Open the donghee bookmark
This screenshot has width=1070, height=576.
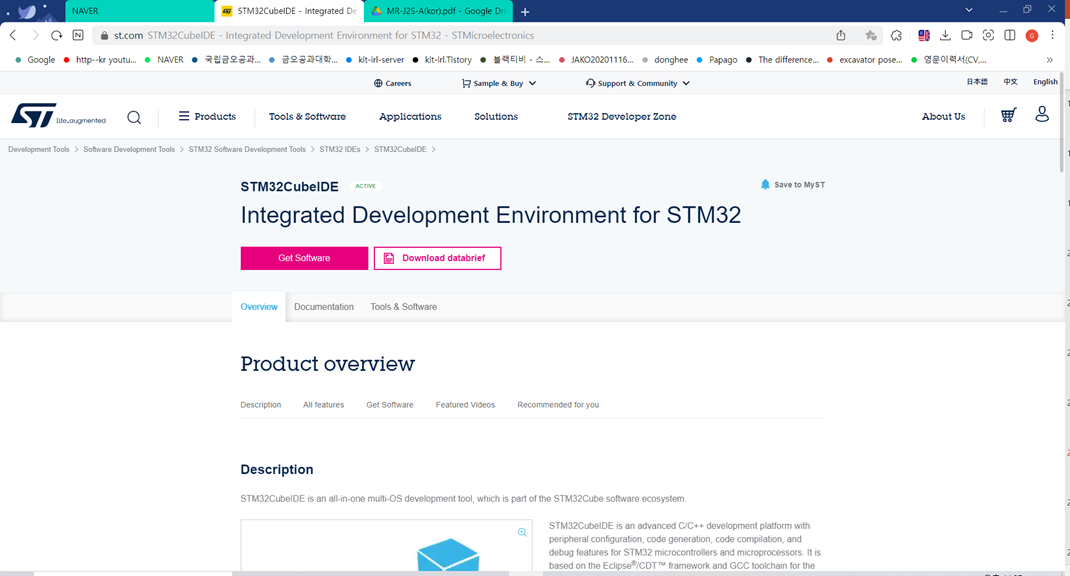point(665,60)
